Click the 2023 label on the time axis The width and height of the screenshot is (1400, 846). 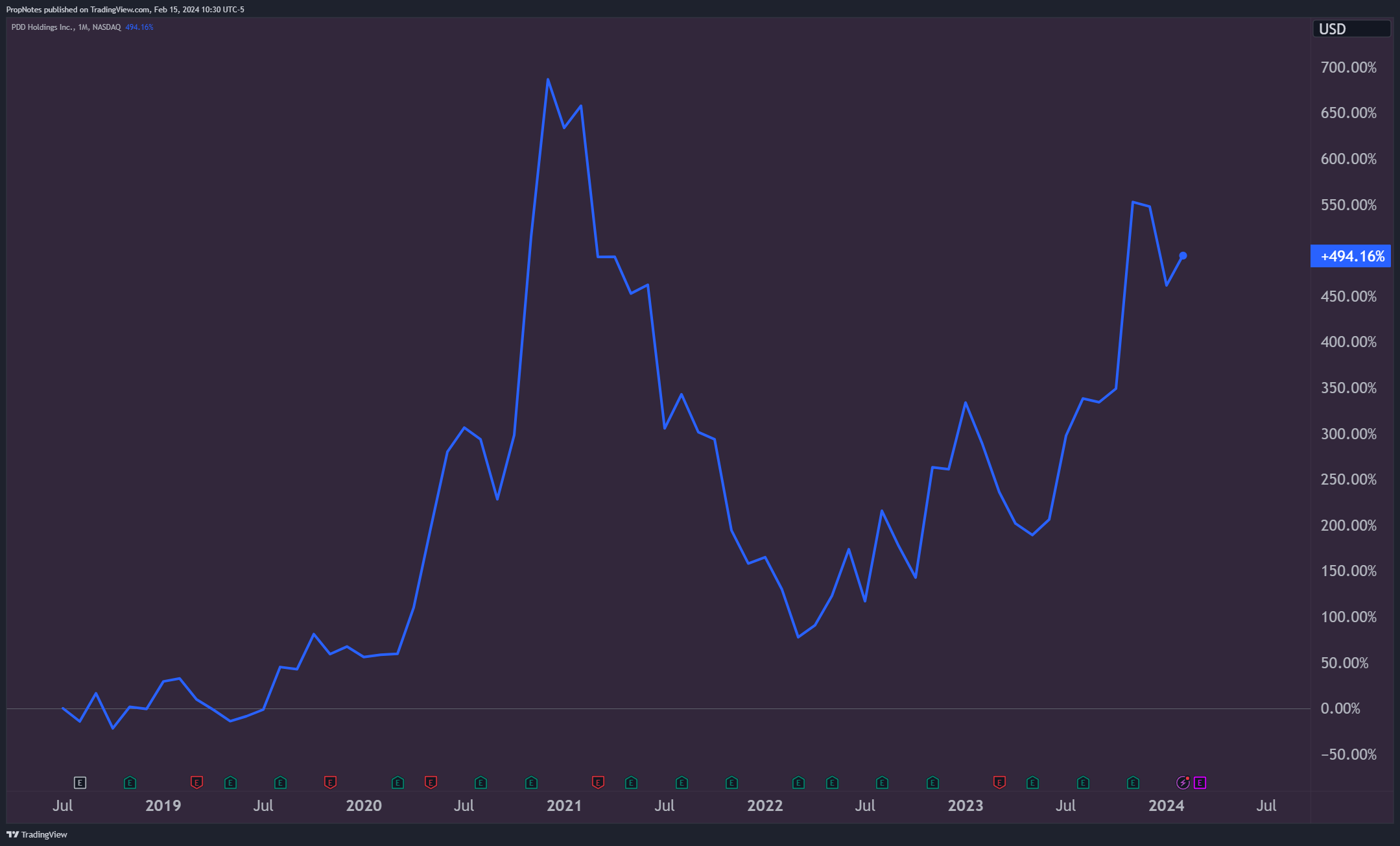coord(966,806)
